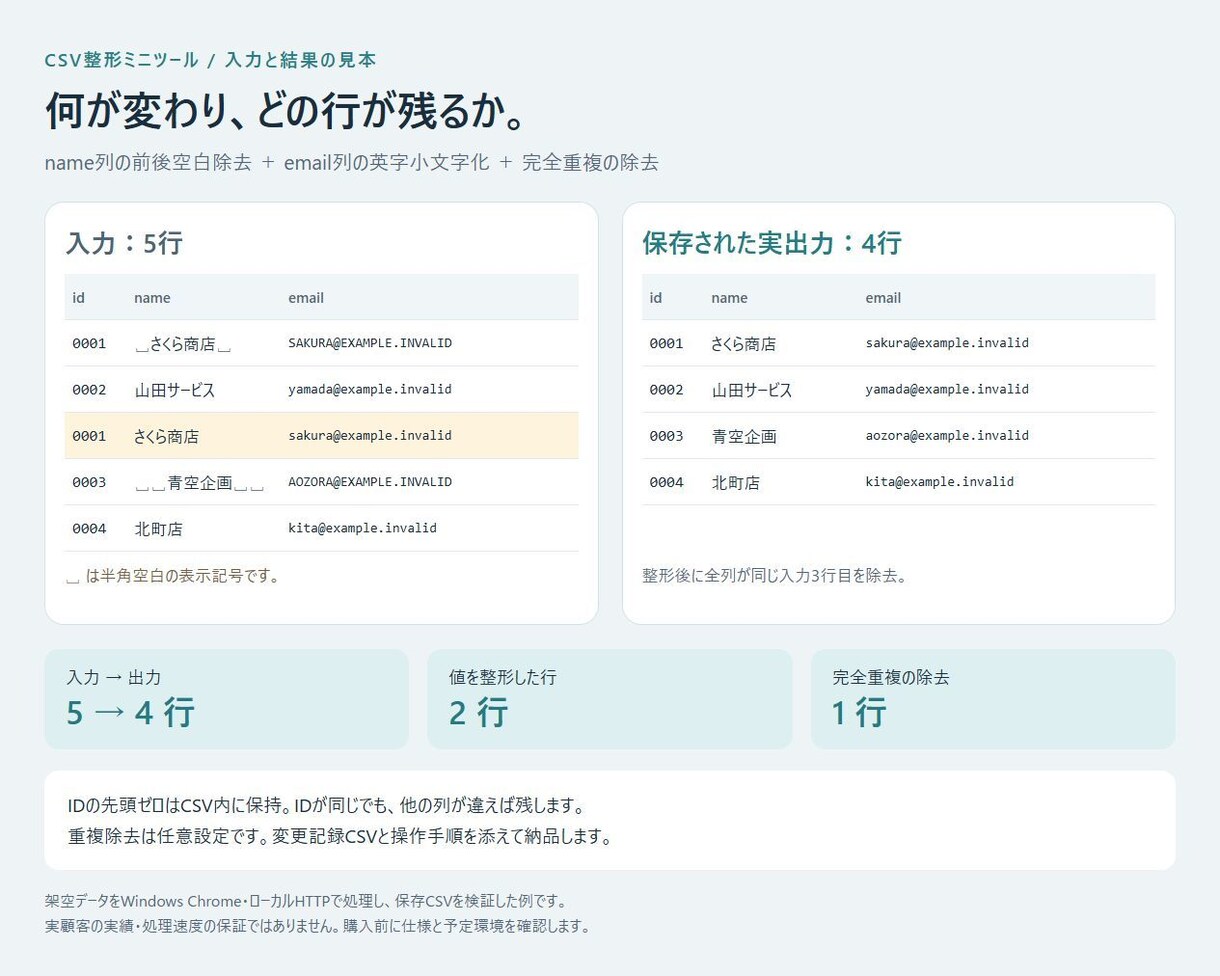Click the email column header in output table
This screenshot has width=1220, height=976.
883,297
